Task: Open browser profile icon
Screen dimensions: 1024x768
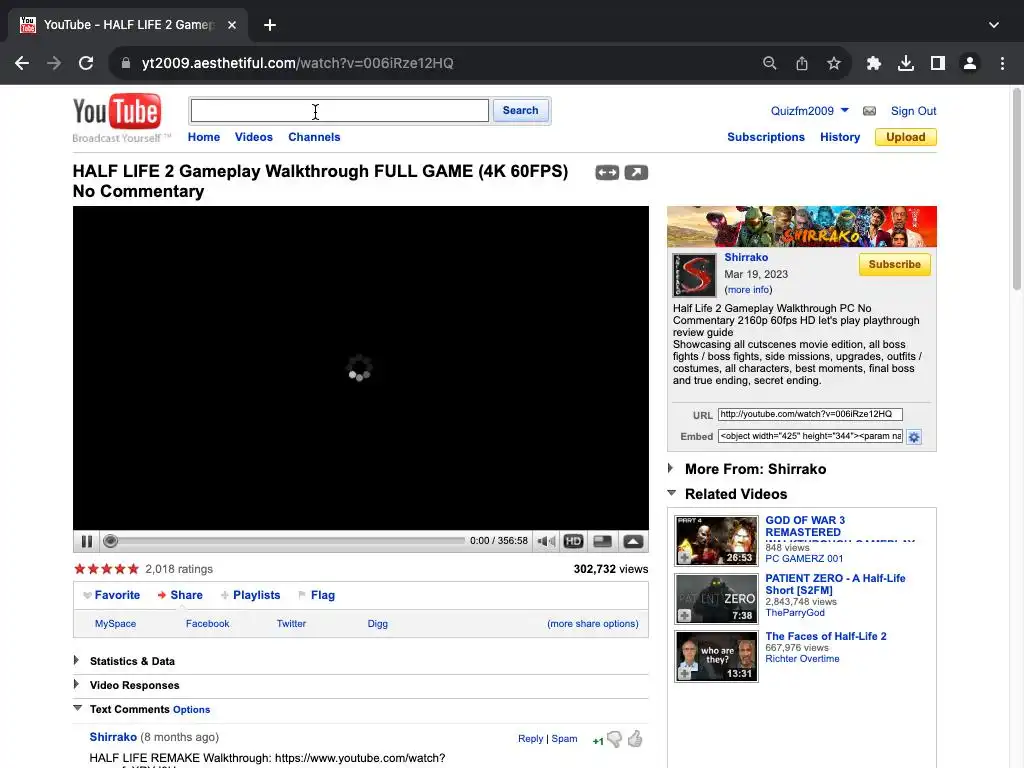Action: click(x=970, y=63)
